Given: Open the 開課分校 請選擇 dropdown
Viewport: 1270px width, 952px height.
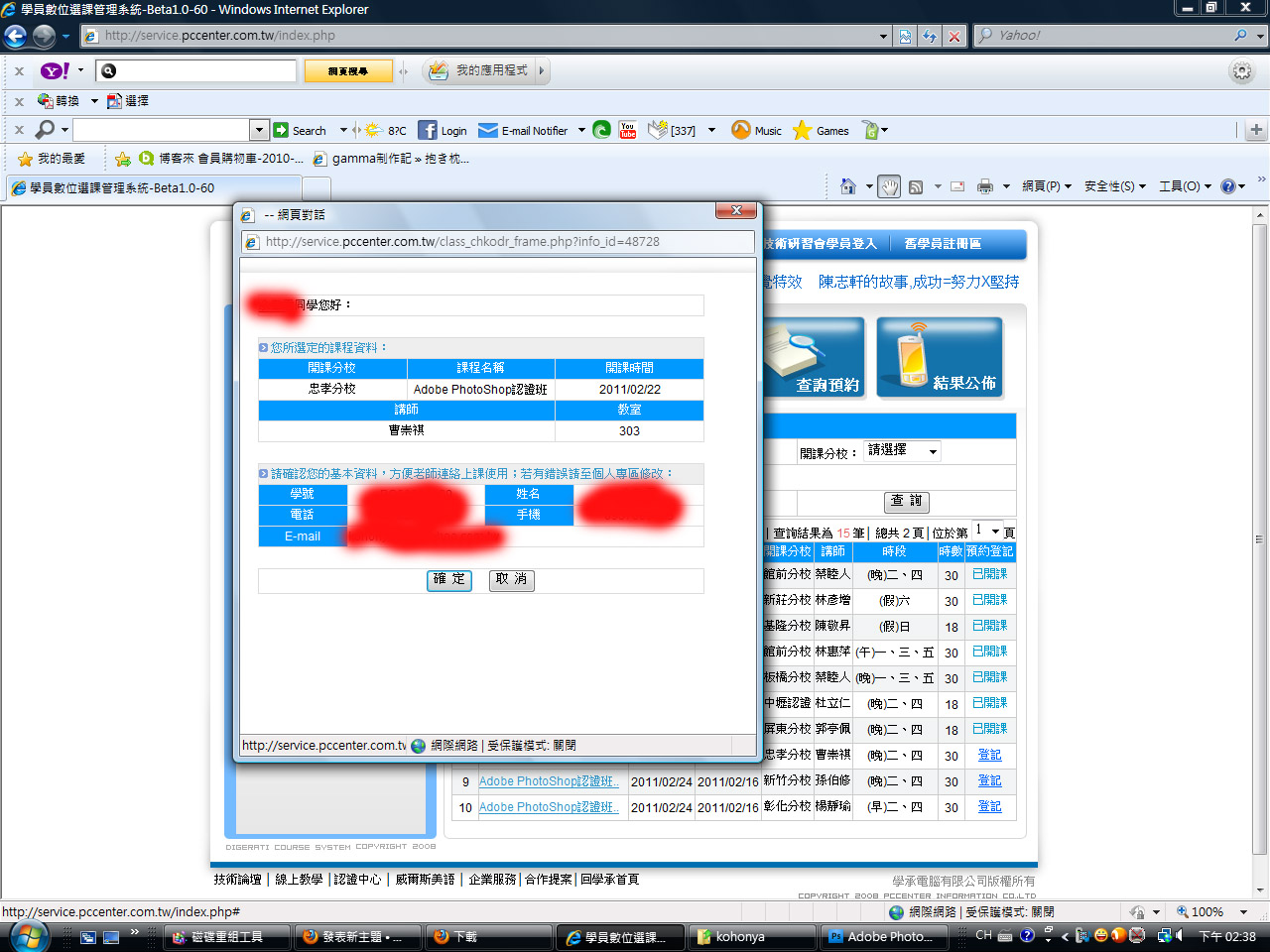Looking at the screenshot, I should [902, 451].
